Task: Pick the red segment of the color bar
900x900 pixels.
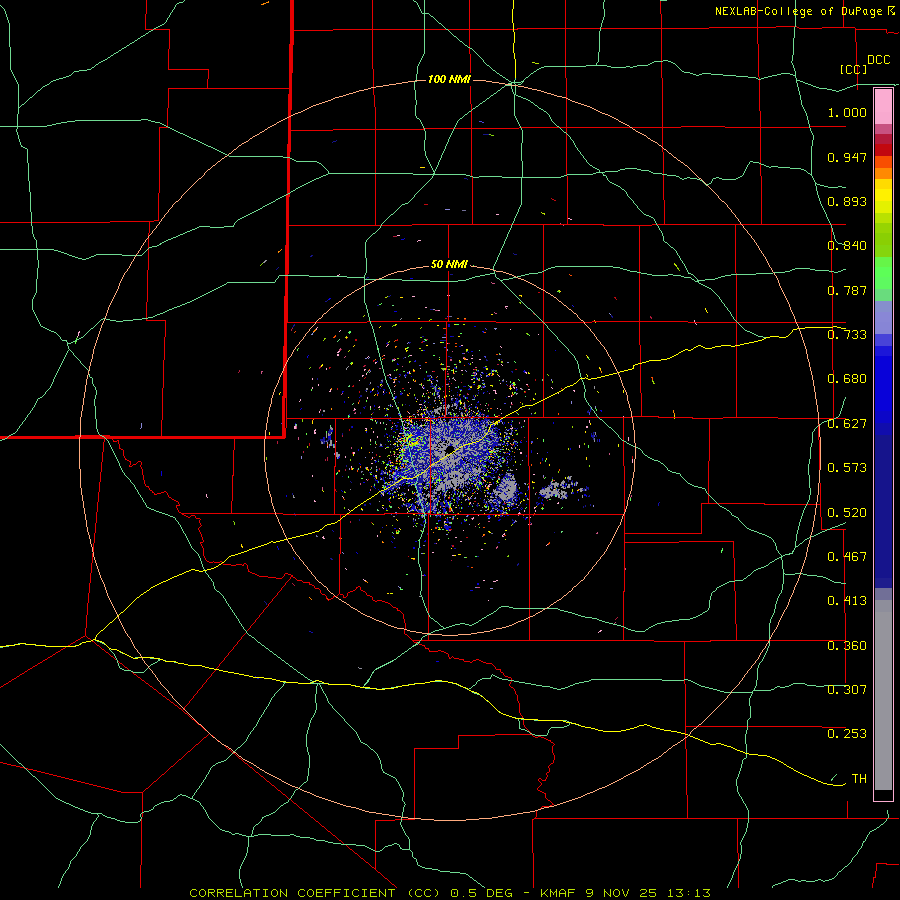Action: point(883,150)
